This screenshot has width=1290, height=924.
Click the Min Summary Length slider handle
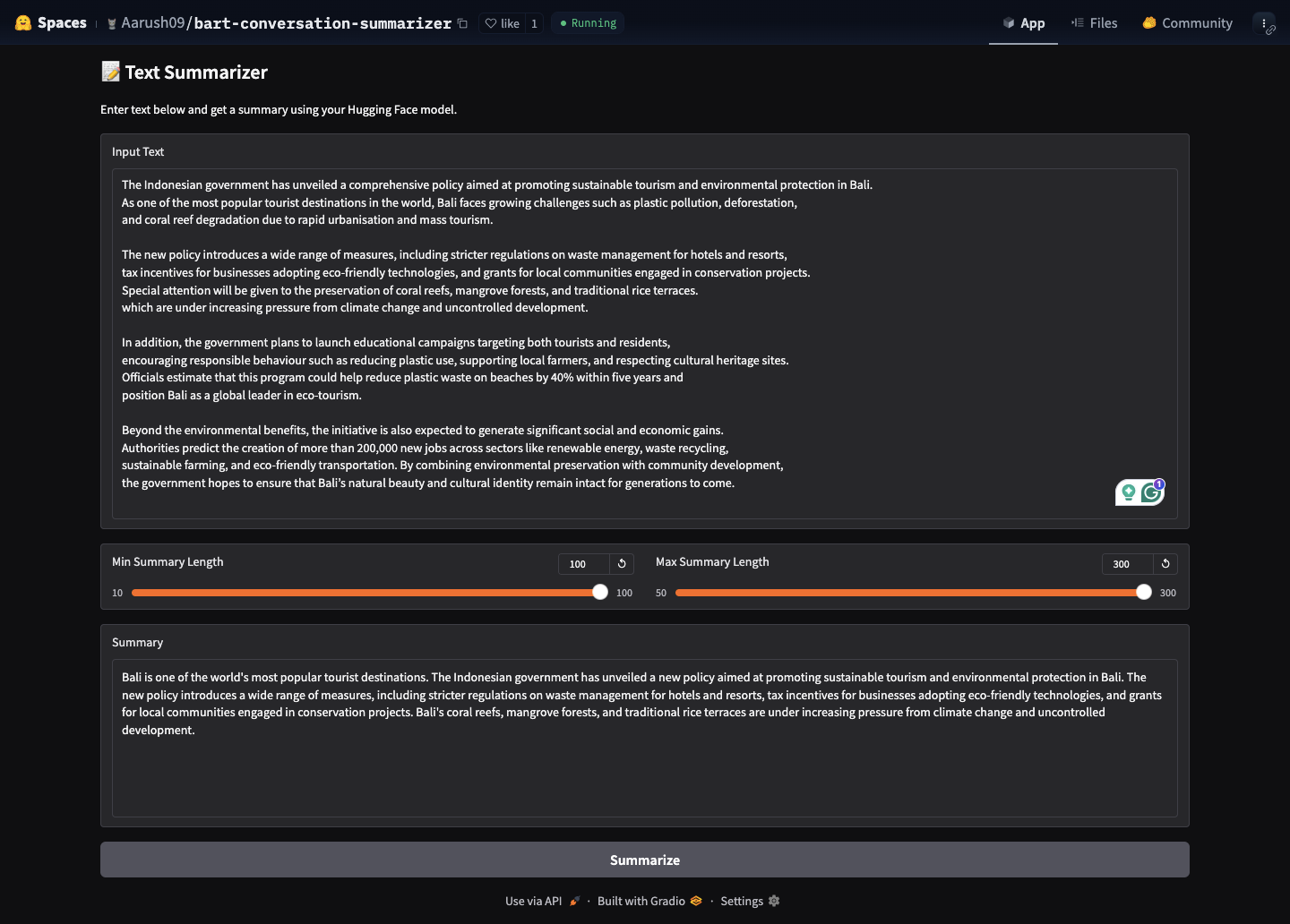[x=600, y=592]
